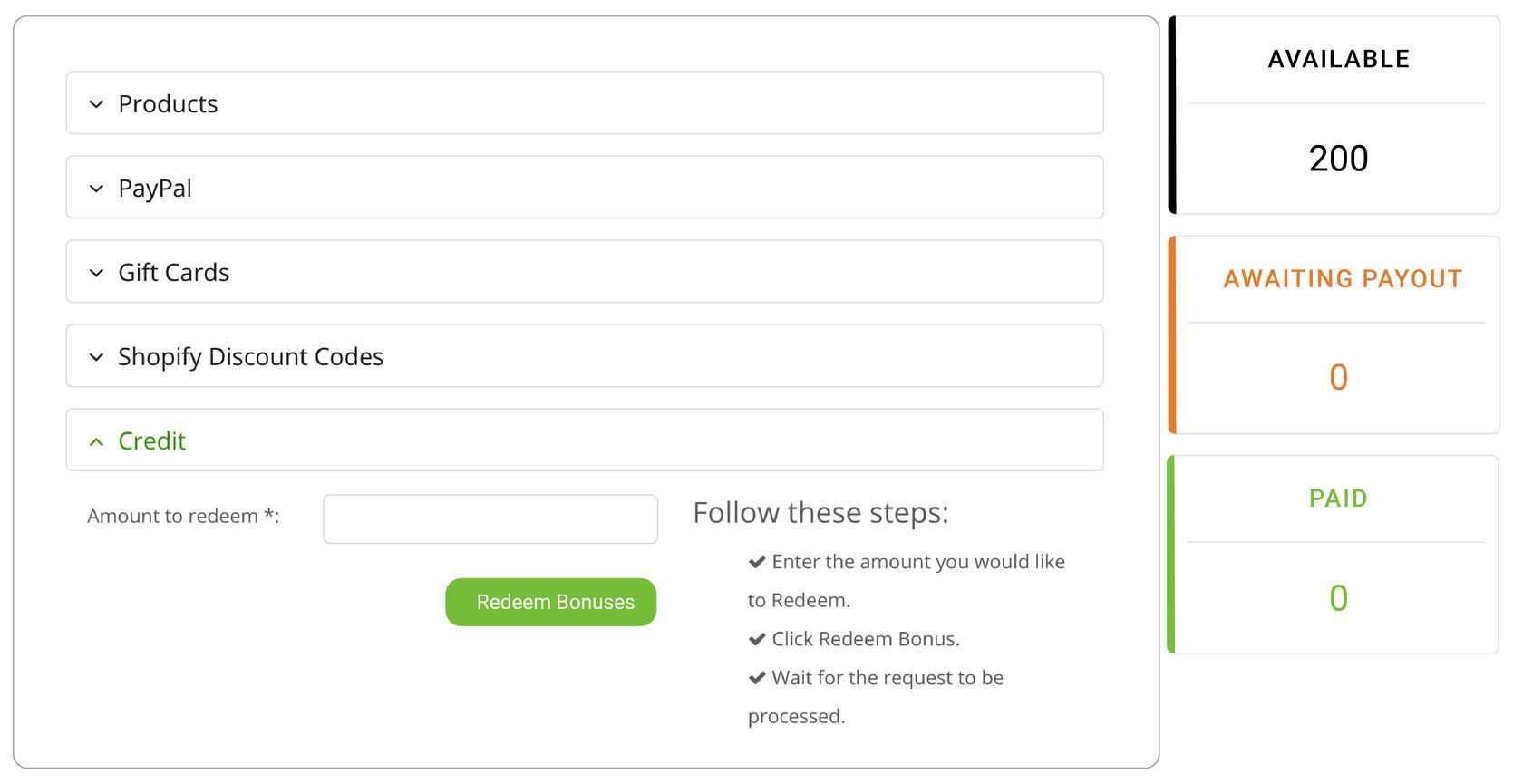
Task: Click the upward chevron beside Credit
Action: (x=97, y=441)
